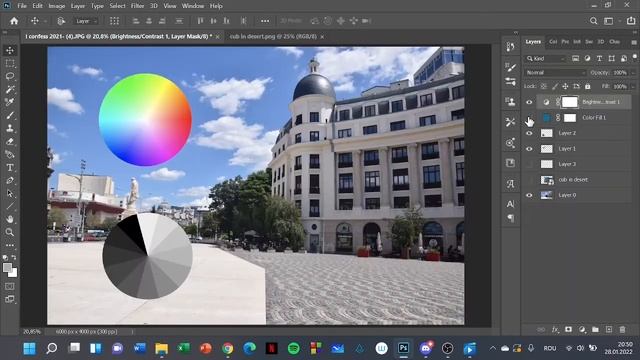Hide Layer 2 with eye icon
This screenshot has width=640, height=360.
[x=529, y=133]
